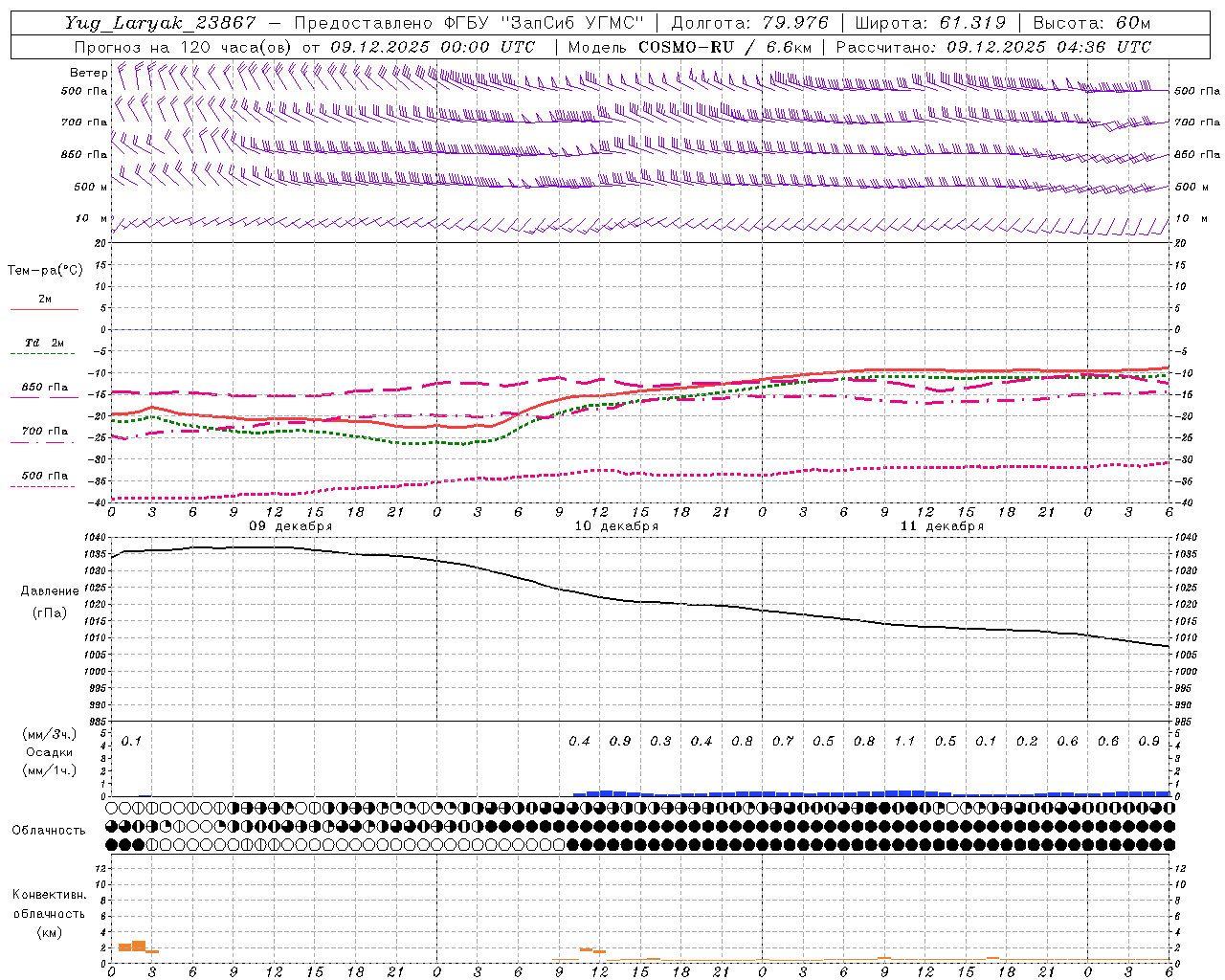This screenshot has width=1225, height=980.
Task: Click the 1.1 precipitation amount value
Action: 904,741
